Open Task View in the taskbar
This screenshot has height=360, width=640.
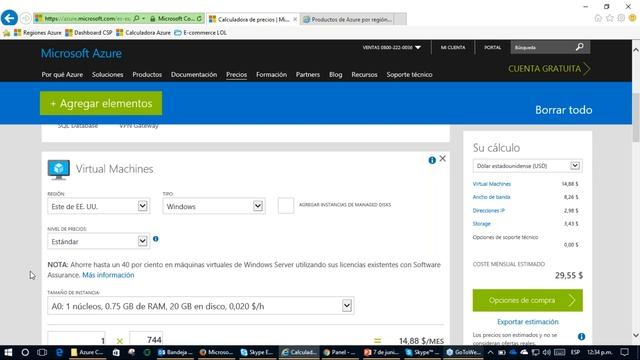pyautogui.click(x=42, y=352)
